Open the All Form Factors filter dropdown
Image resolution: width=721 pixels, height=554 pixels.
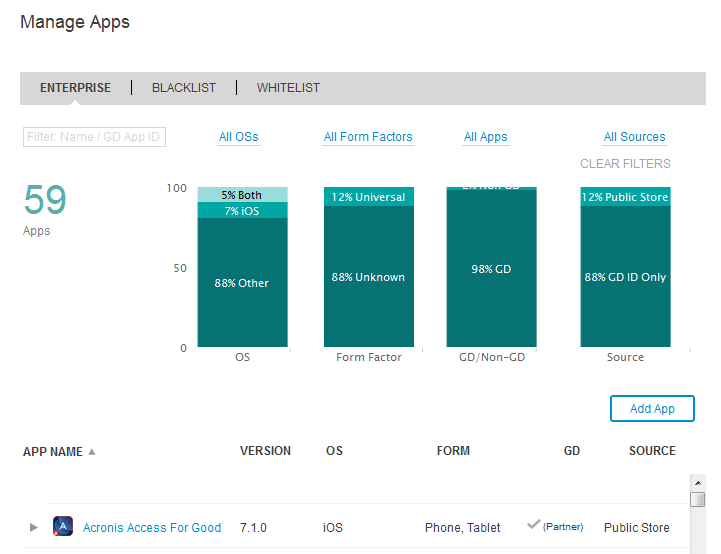tap(368, 137)
